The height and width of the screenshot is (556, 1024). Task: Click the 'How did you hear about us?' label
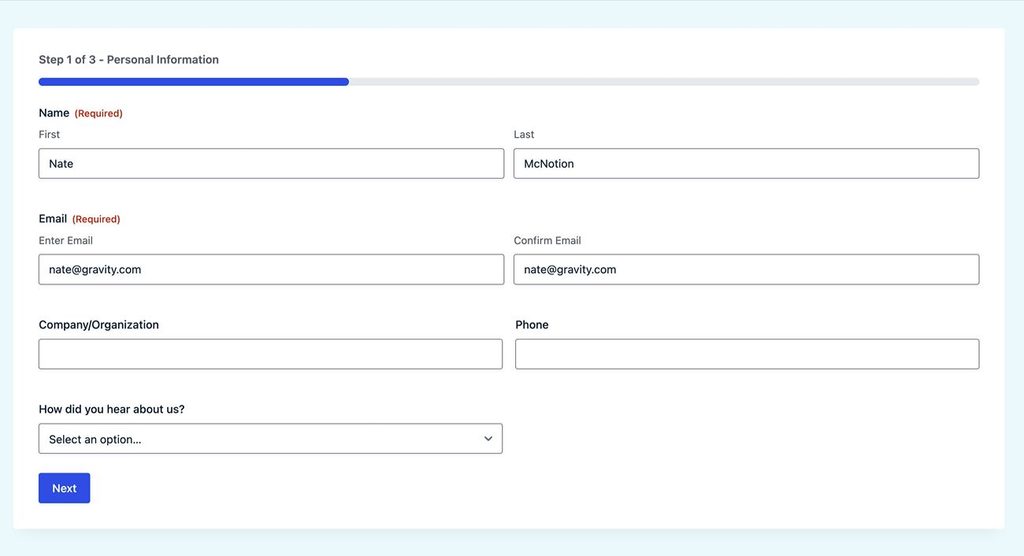pyautogui.click(x=112, y=409)
